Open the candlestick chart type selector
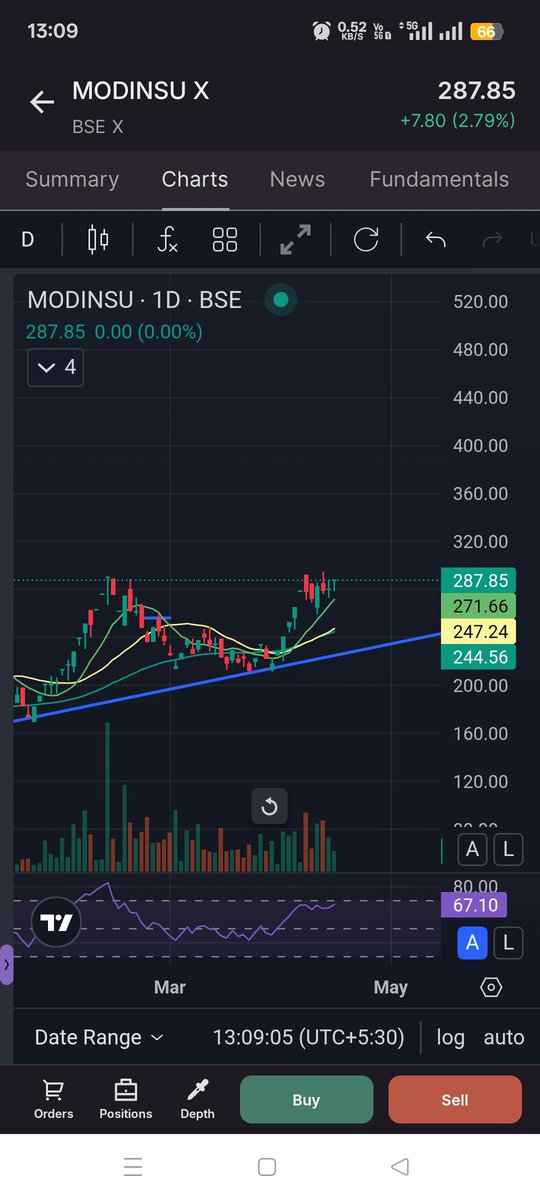The width and height of the screenshot is (540, 1200). (98, 240)
